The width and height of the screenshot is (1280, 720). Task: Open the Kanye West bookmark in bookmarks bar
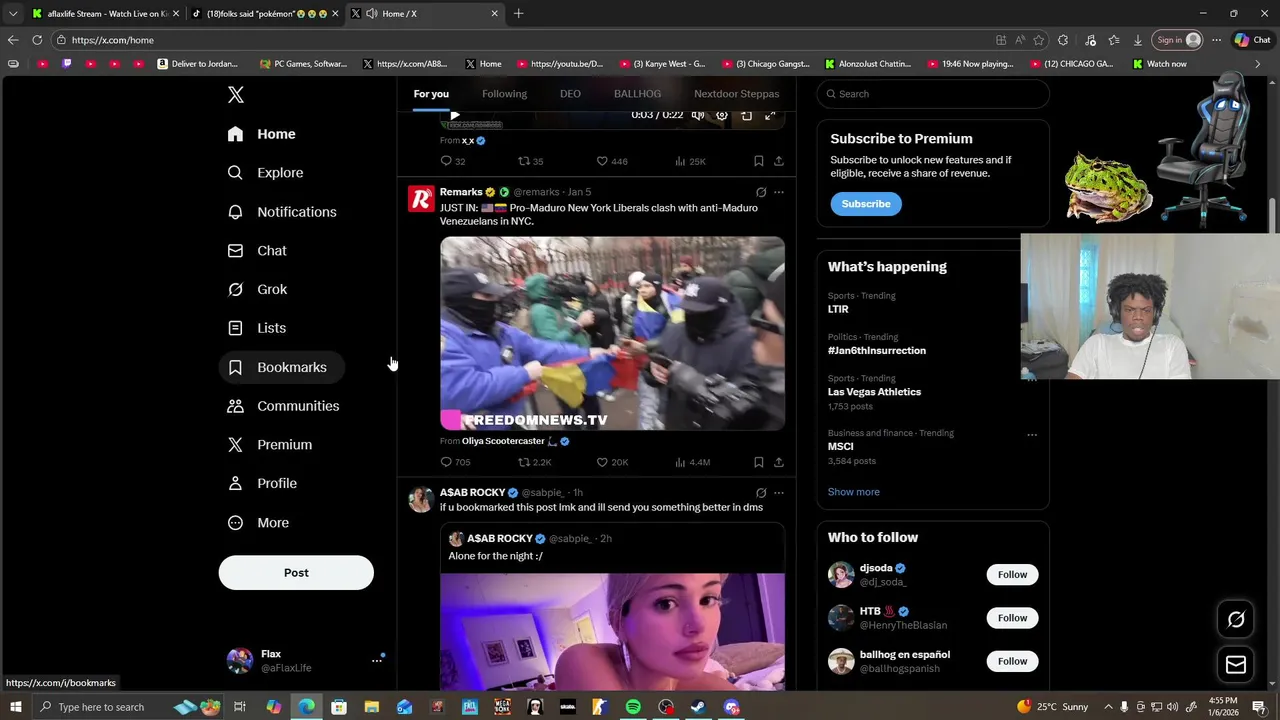point(662,64)
